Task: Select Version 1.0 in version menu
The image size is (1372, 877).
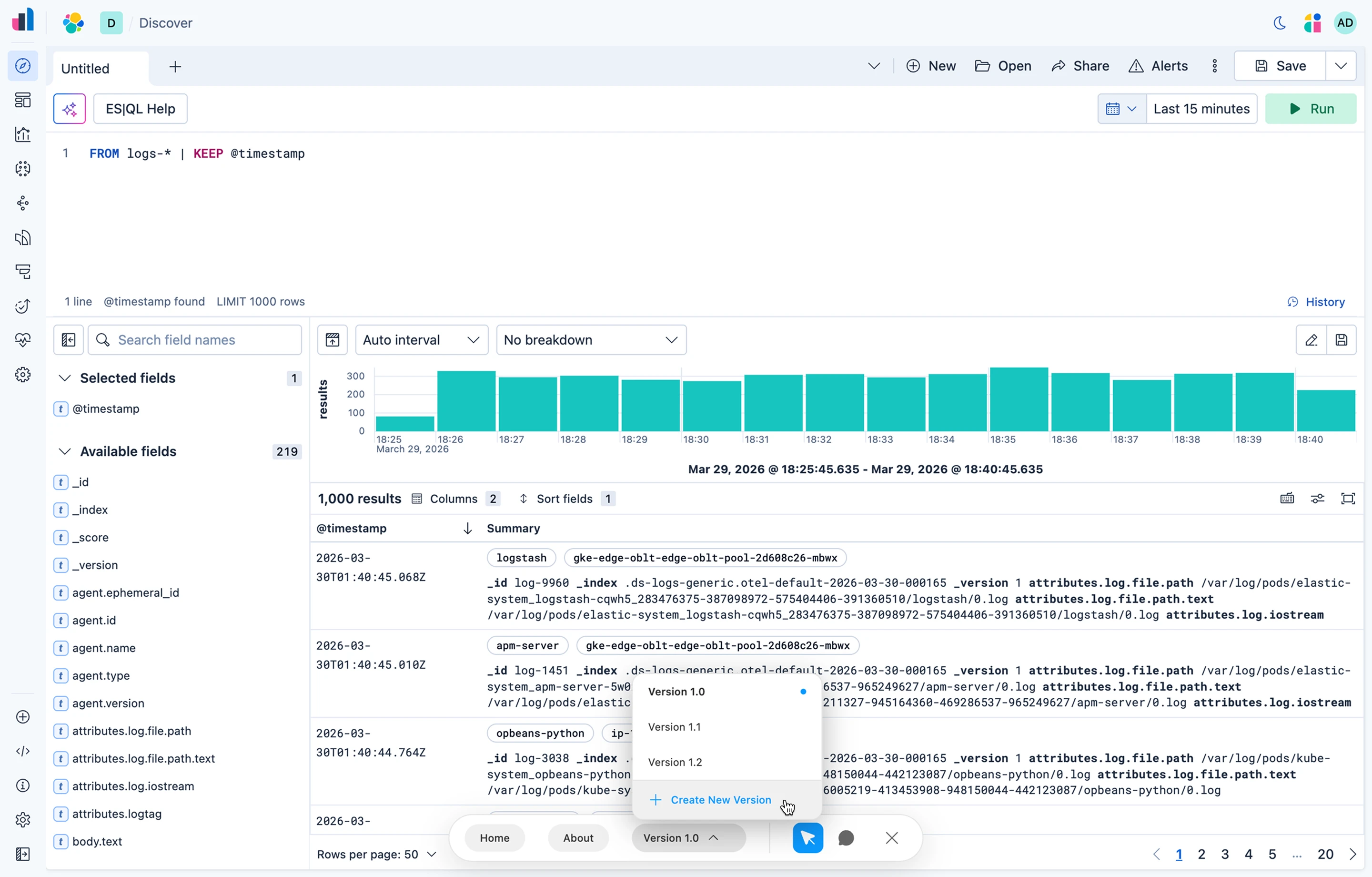Action: point(727,692)
